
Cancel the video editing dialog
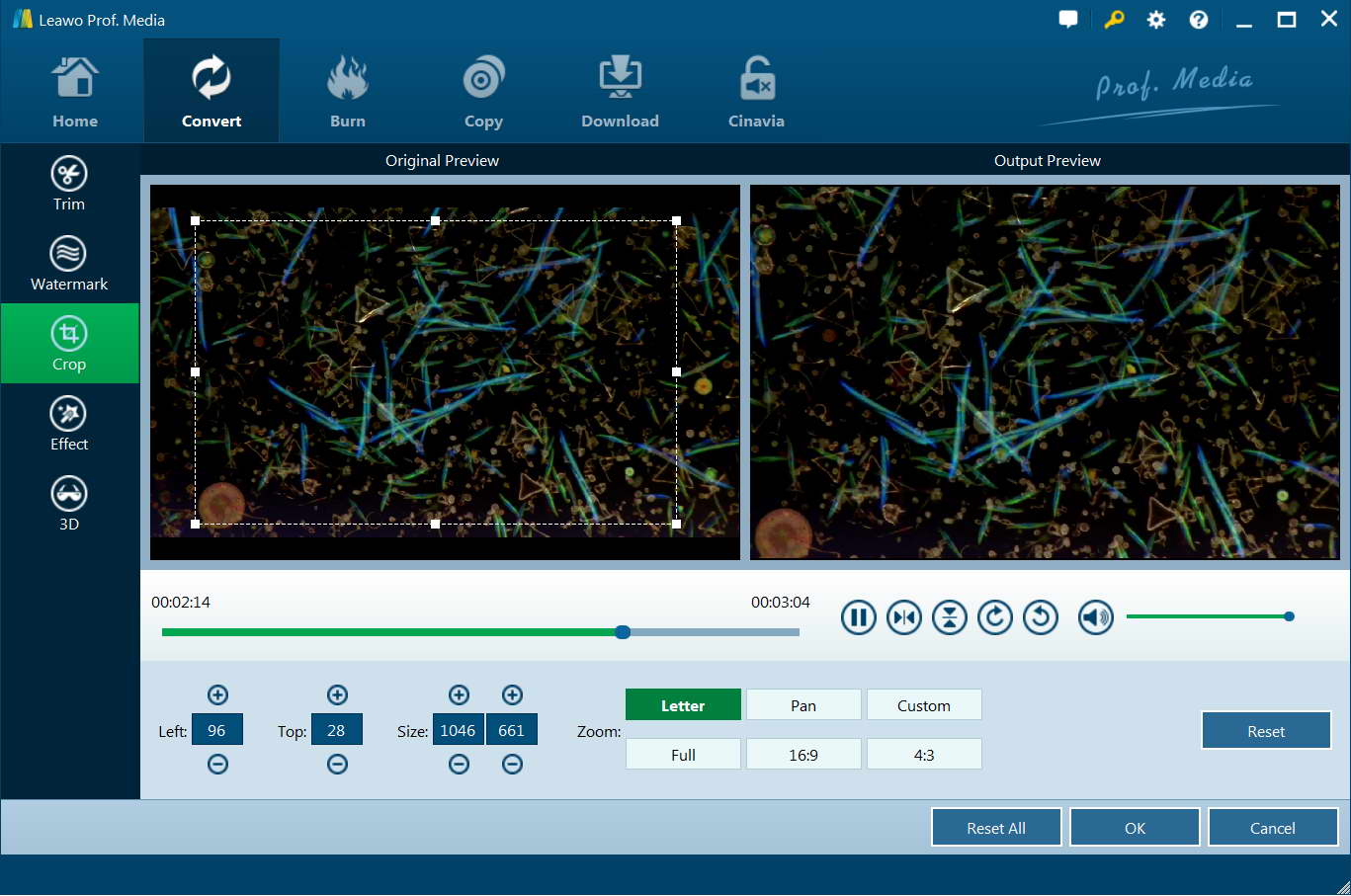1273,828
